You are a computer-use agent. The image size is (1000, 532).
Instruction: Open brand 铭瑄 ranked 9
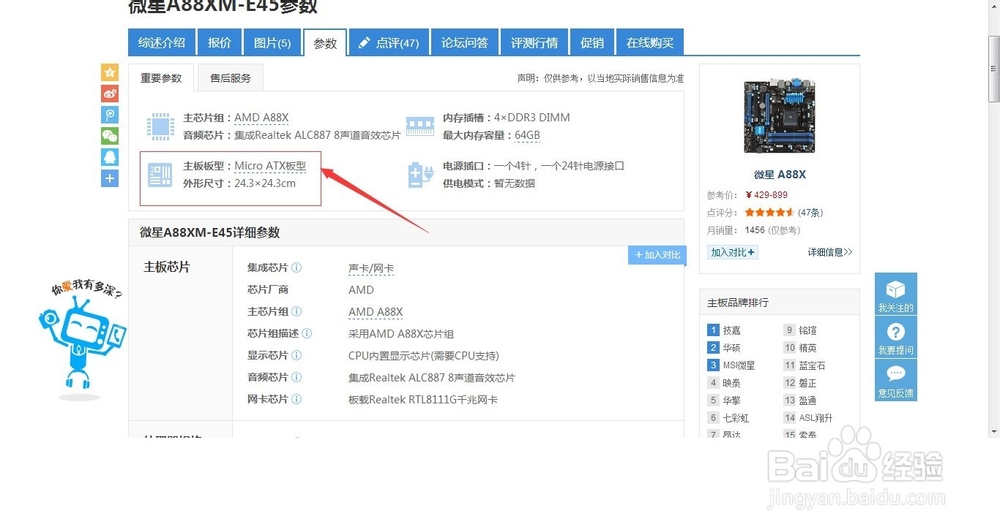pyautogui.click(x=808, y=330)
